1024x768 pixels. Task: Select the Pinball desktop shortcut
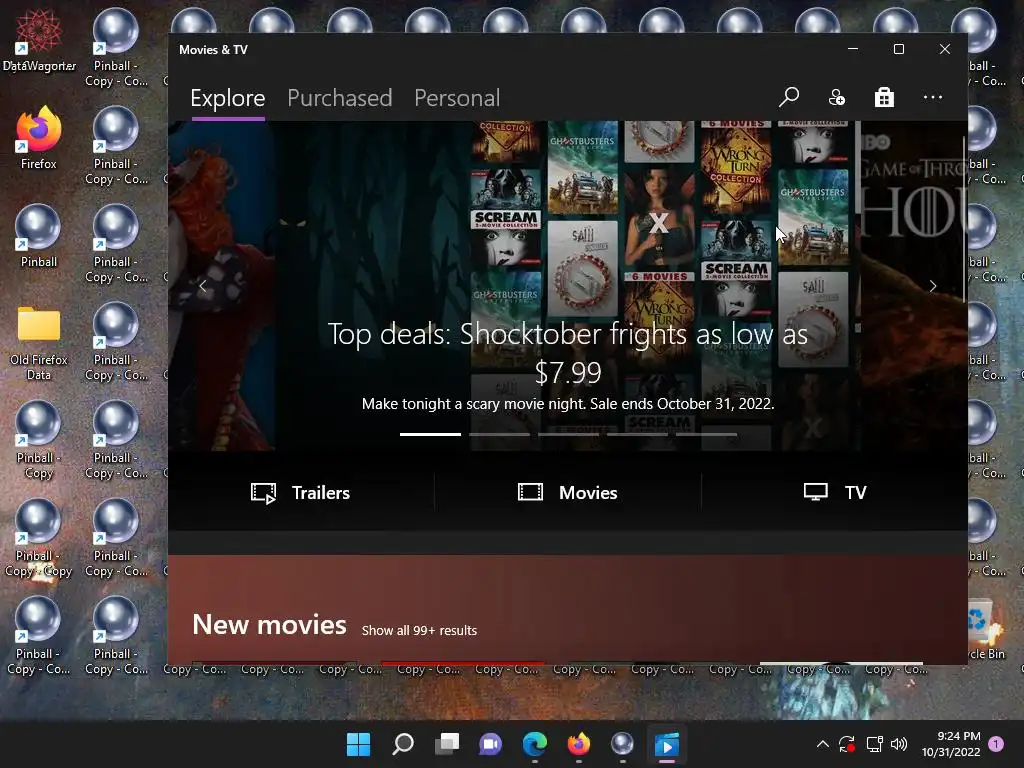(x=39, y=236)
